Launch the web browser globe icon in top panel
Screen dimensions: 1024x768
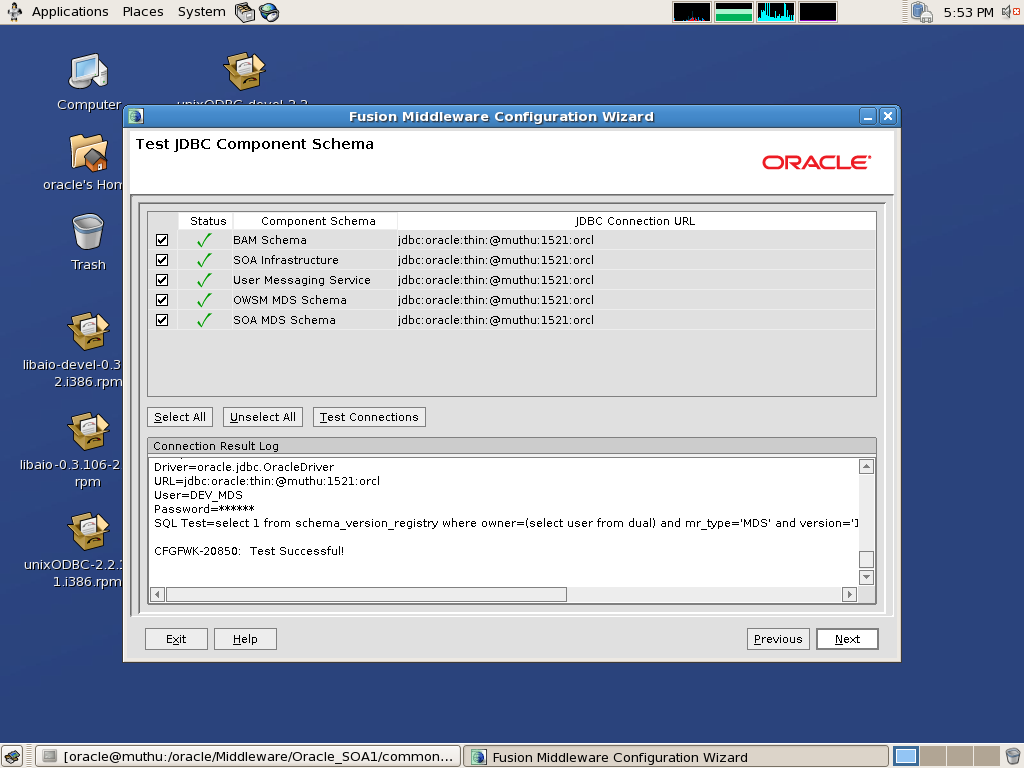[x=268, y=12]
